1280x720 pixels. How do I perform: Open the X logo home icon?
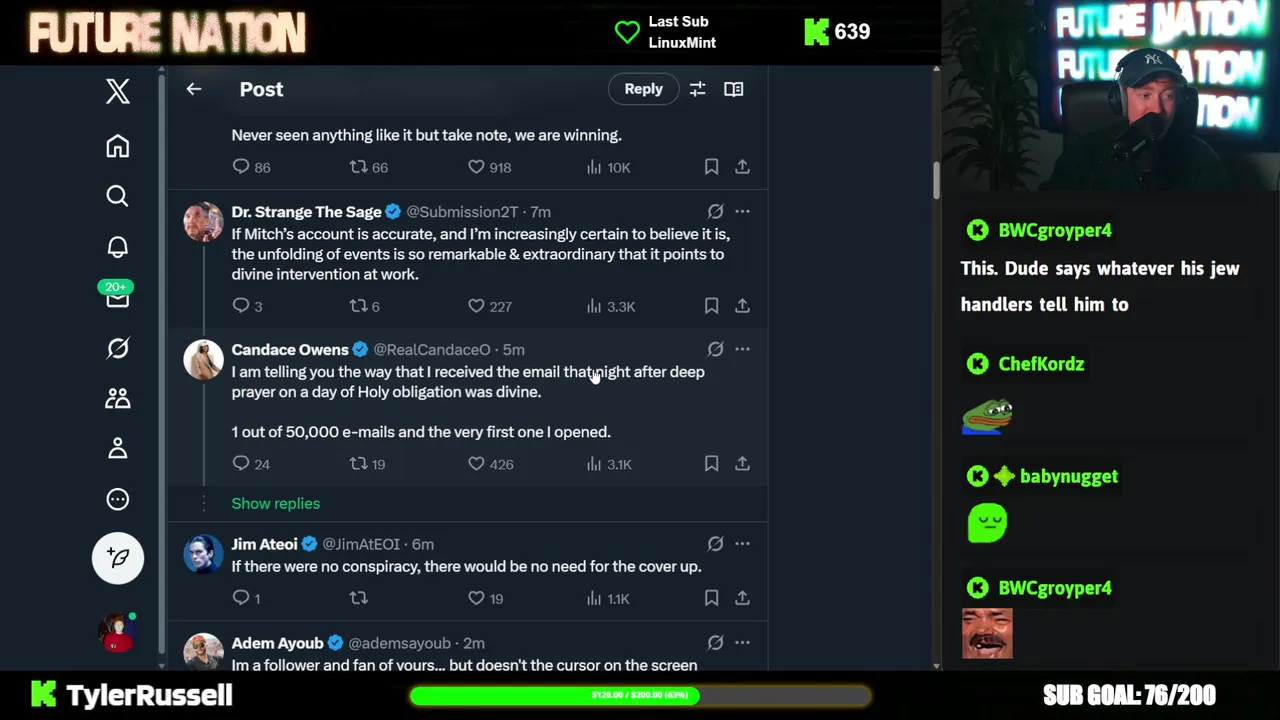point(118,91)
